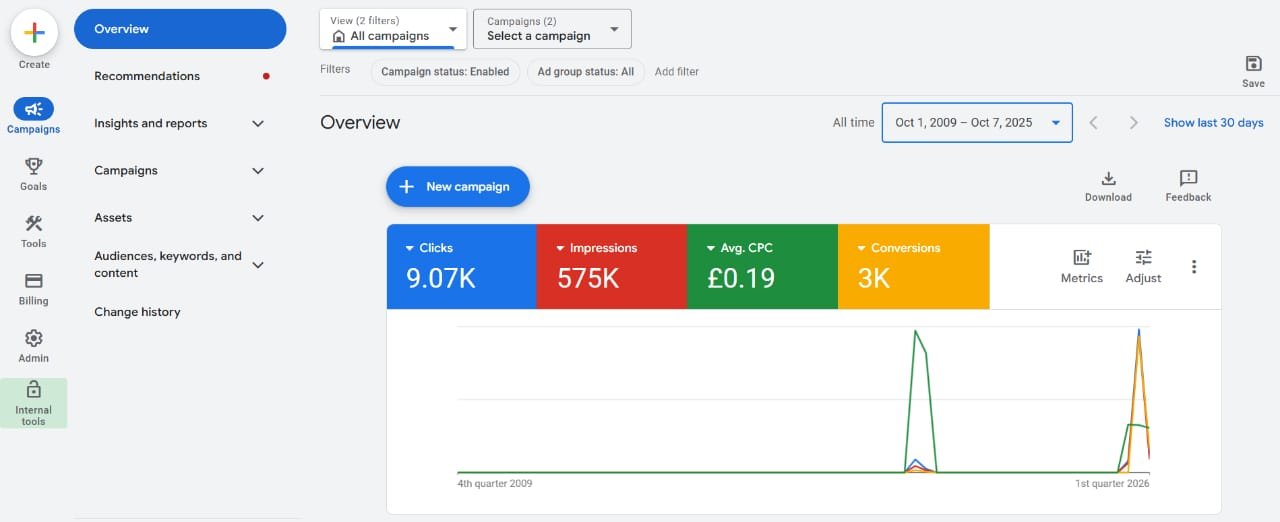This screenshot has width=1280, height=522.
Task: Open the Select a campaign dropdown
Action: pos(552,29)
